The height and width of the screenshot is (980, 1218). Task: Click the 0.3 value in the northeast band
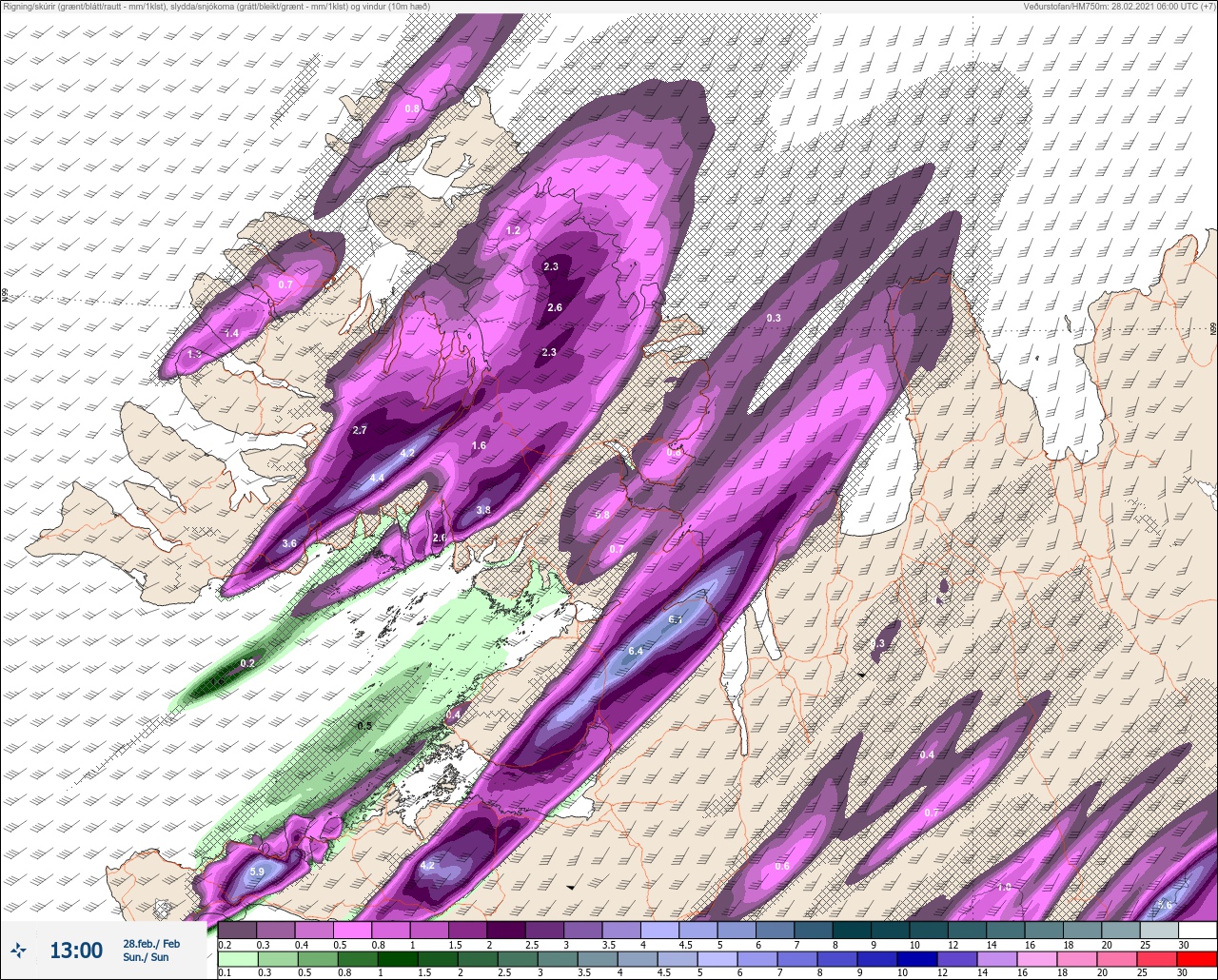(774, 318)
